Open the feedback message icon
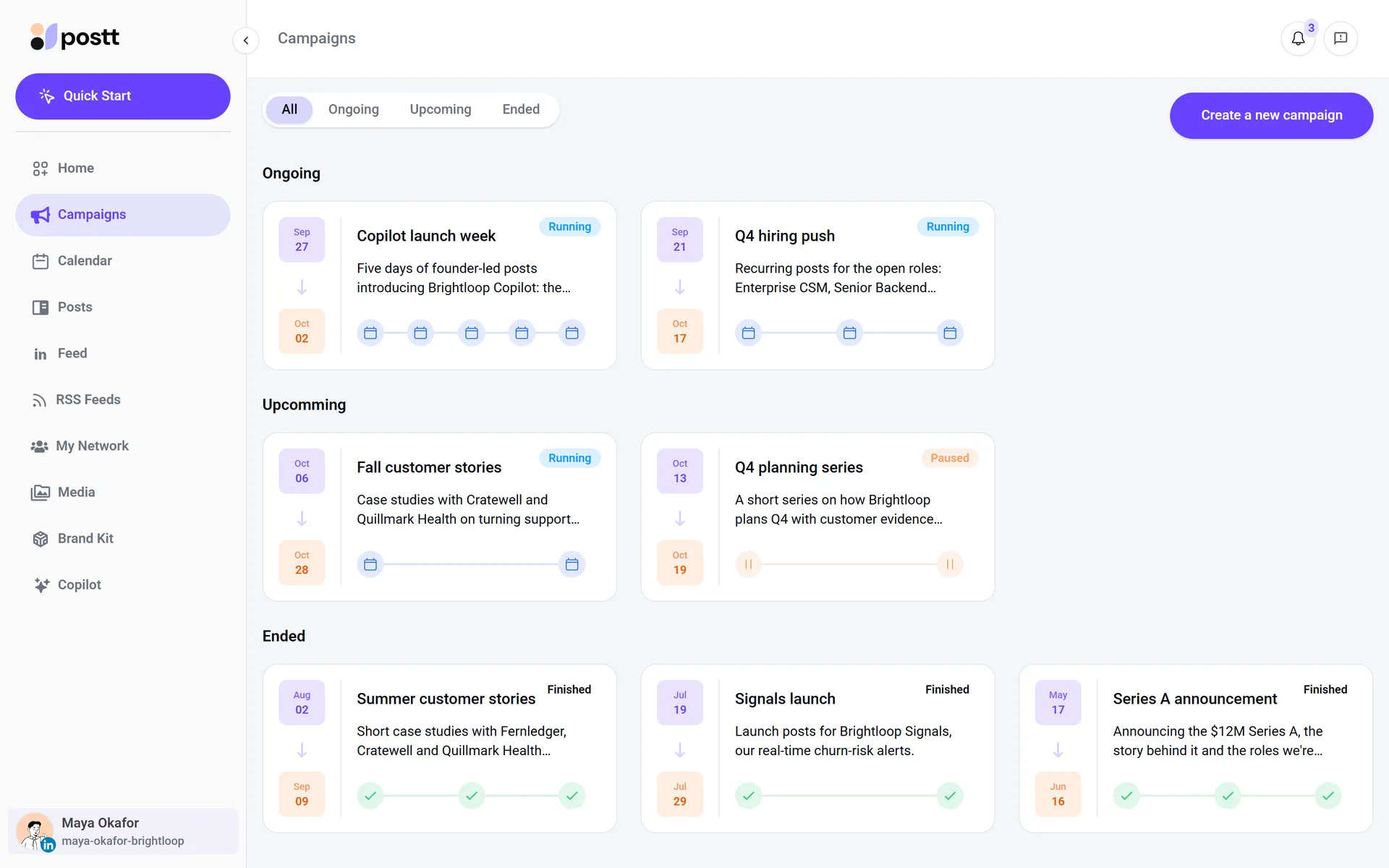The height and width of the screenshot is (868, 1389). 1341,38
